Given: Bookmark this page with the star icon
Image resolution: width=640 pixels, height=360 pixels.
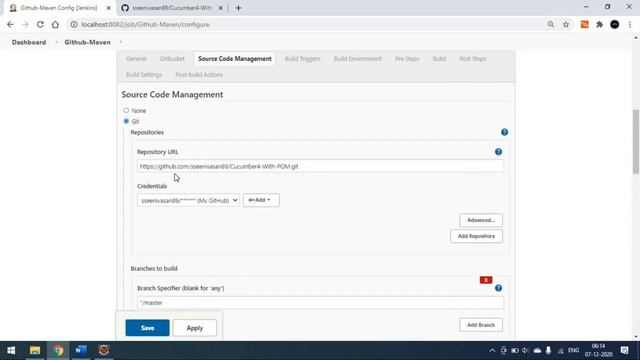Looking at the screenshot, I should (x=566, y=24).
